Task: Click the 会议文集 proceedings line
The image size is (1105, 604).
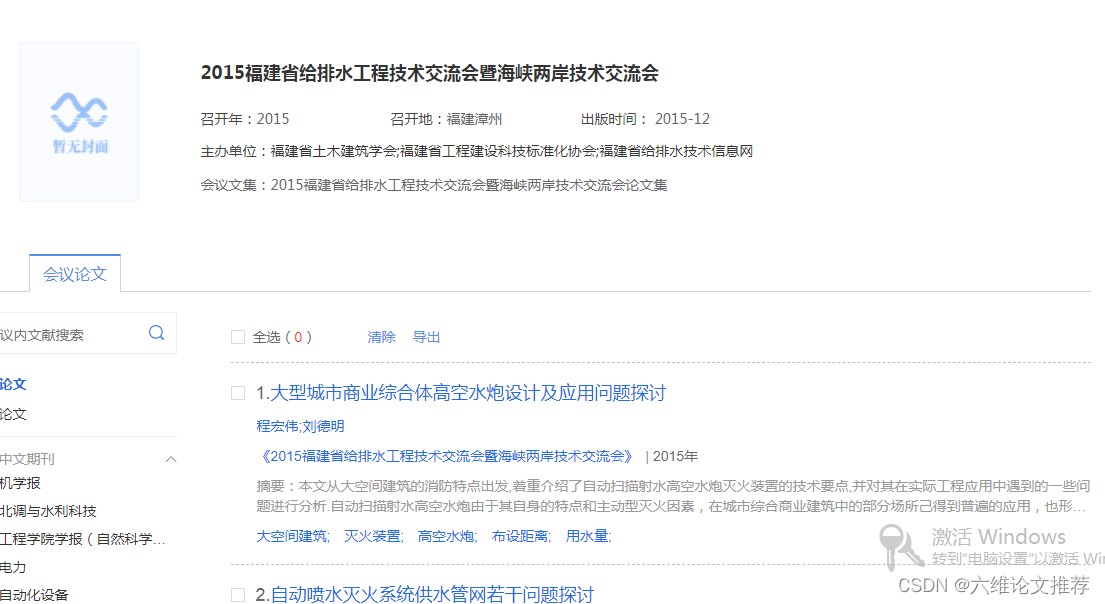Action: [x=433, y=185]
